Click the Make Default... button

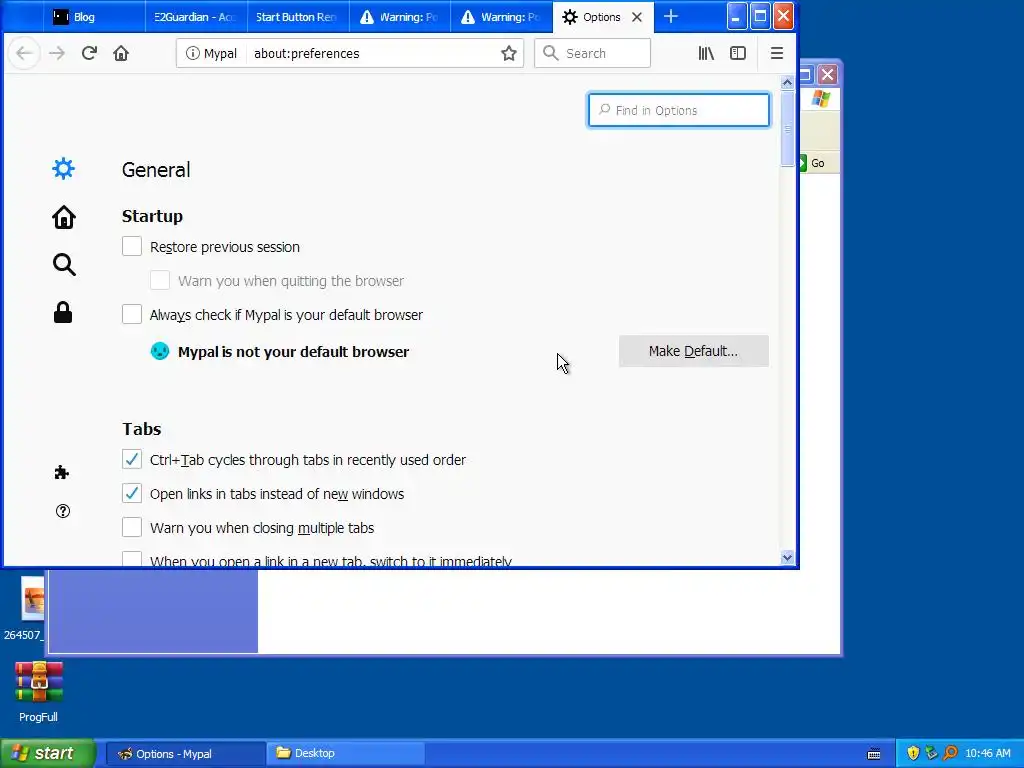point(694,351)
